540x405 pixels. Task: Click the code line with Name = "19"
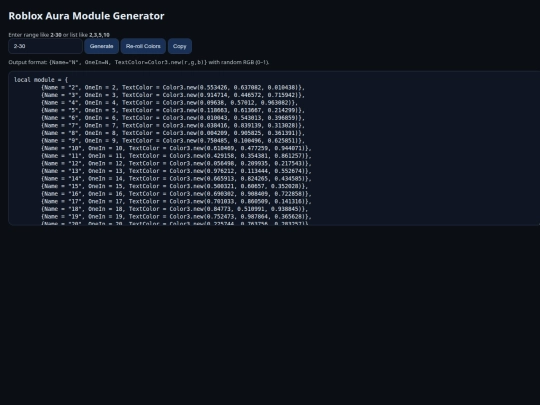pos(176,216)
